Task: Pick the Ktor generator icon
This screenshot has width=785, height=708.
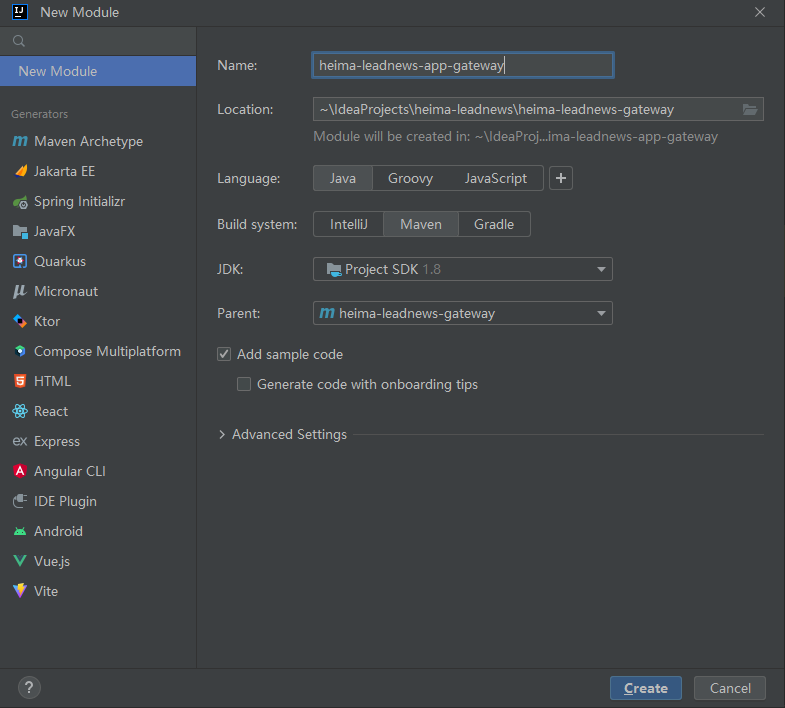Action: coord(20,321)
